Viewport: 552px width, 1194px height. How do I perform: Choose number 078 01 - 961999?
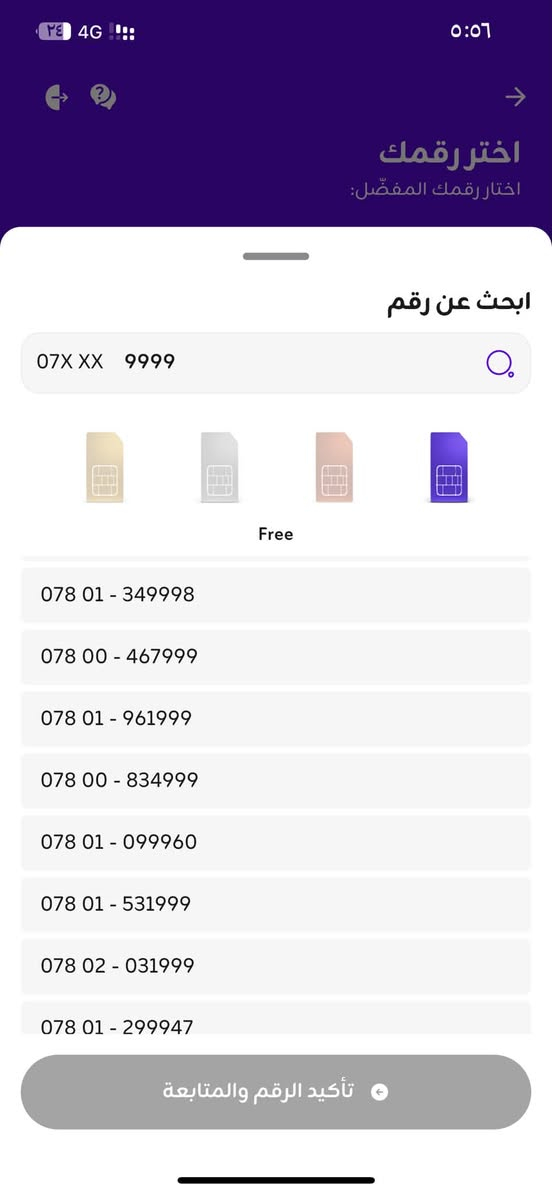(276, 718)
